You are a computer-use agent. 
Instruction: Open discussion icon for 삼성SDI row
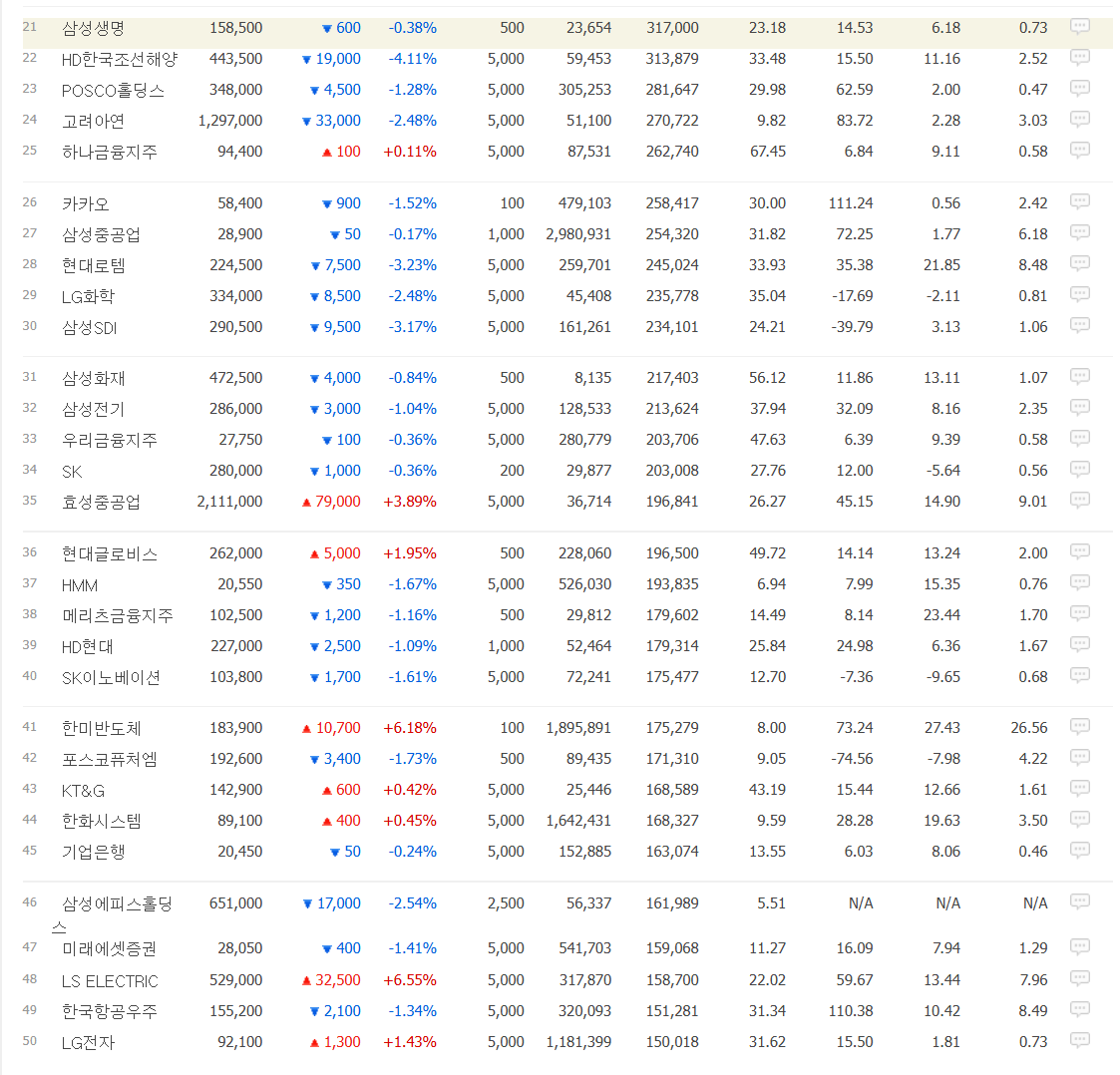[x=1079, y=325]
